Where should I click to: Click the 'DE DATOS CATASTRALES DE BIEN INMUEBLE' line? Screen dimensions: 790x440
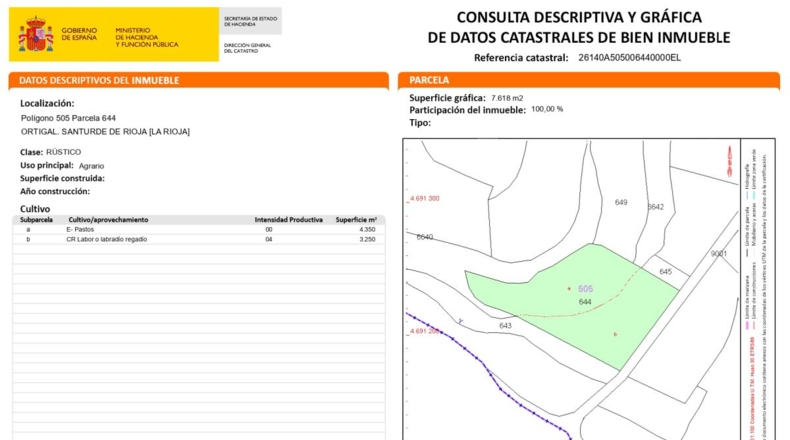(x=579, y=37)
